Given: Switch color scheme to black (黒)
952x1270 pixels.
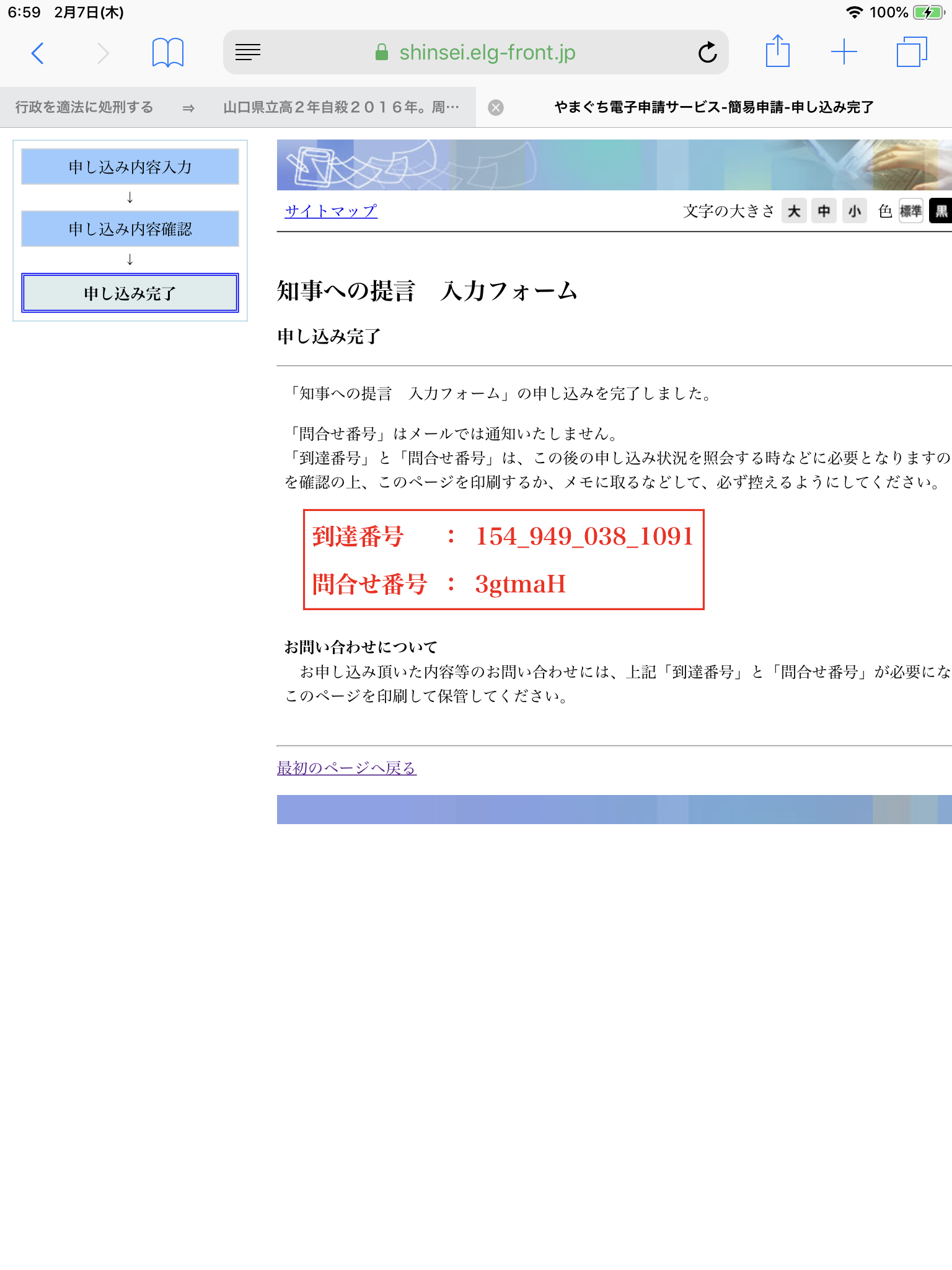Looking at the screenshot, I should coord(941,211).
